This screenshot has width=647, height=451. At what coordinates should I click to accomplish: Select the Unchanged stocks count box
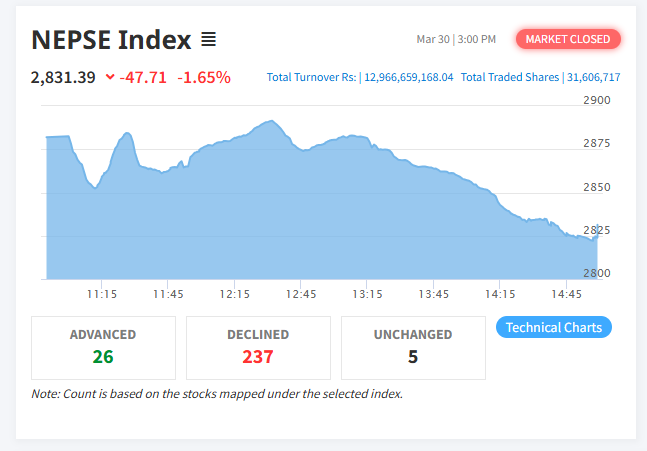point(413,347)
